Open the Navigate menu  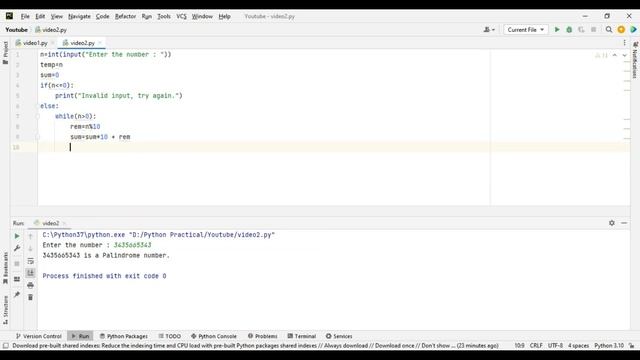(x=79, y=16)
